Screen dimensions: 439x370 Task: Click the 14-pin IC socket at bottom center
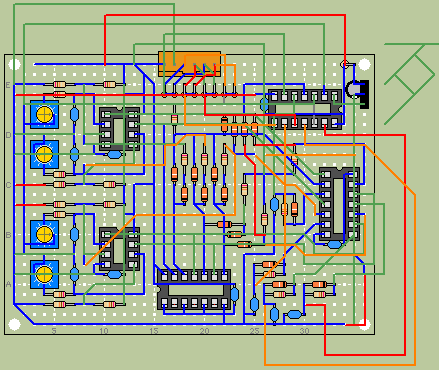click(194, 290)
